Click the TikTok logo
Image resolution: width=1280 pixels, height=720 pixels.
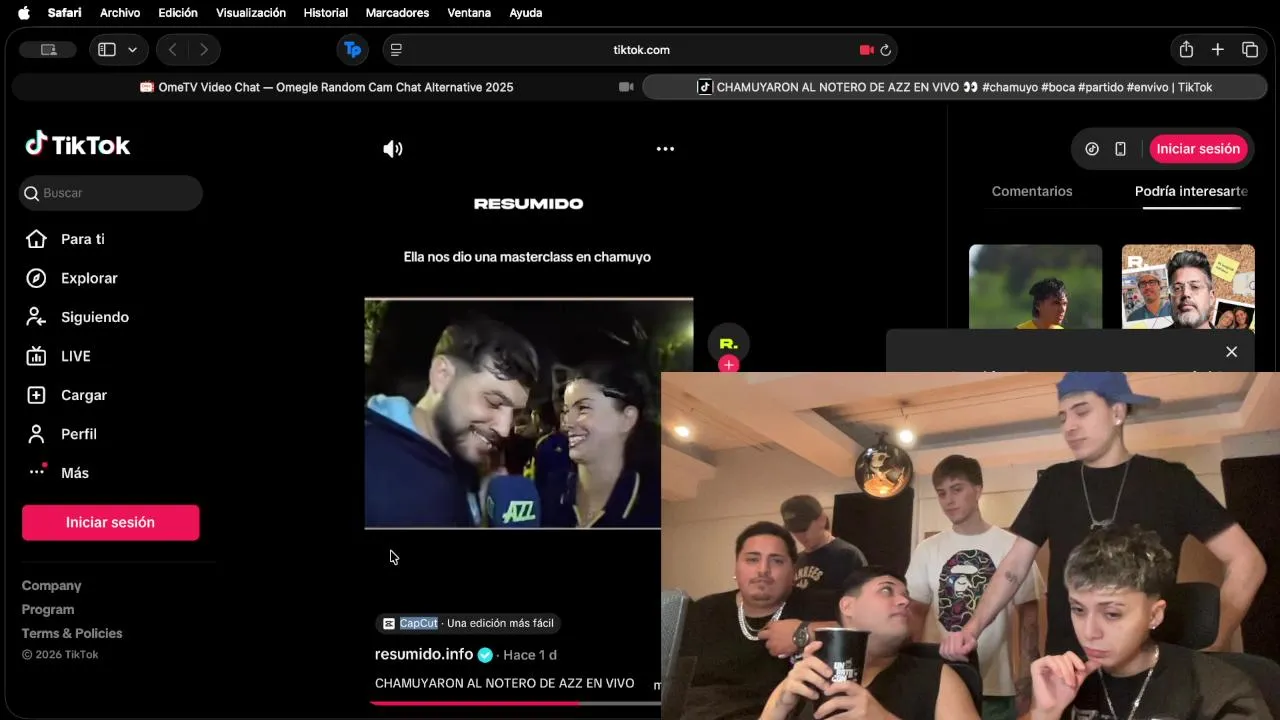pos(78,145)
